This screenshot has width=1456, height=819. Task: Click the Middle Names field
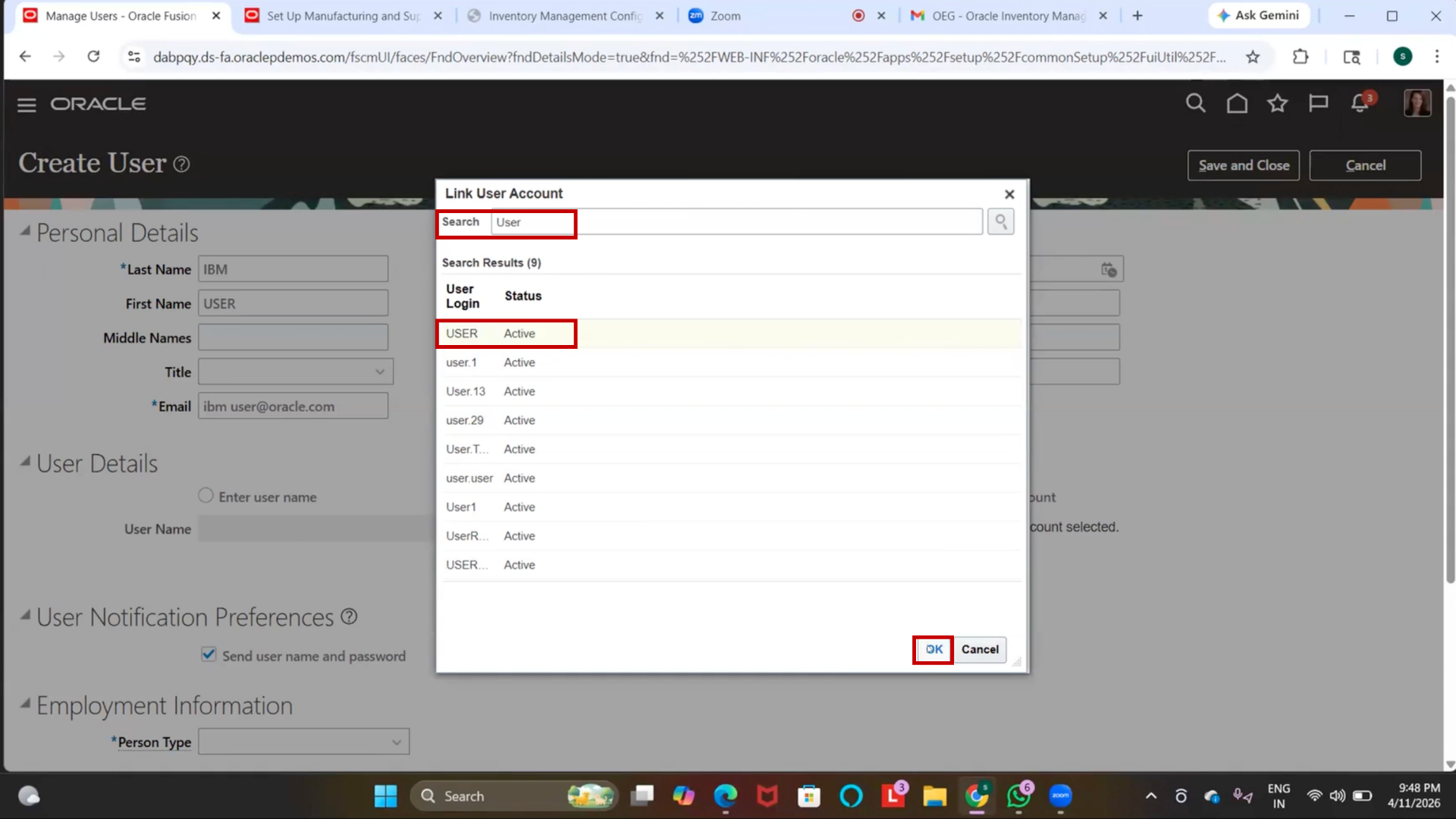pyautogui.click(x=293, y=337)
